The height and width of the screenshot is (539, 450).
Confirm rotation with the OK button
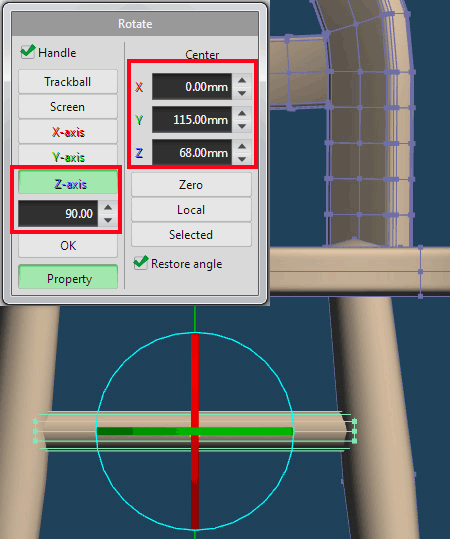[68, 246]
